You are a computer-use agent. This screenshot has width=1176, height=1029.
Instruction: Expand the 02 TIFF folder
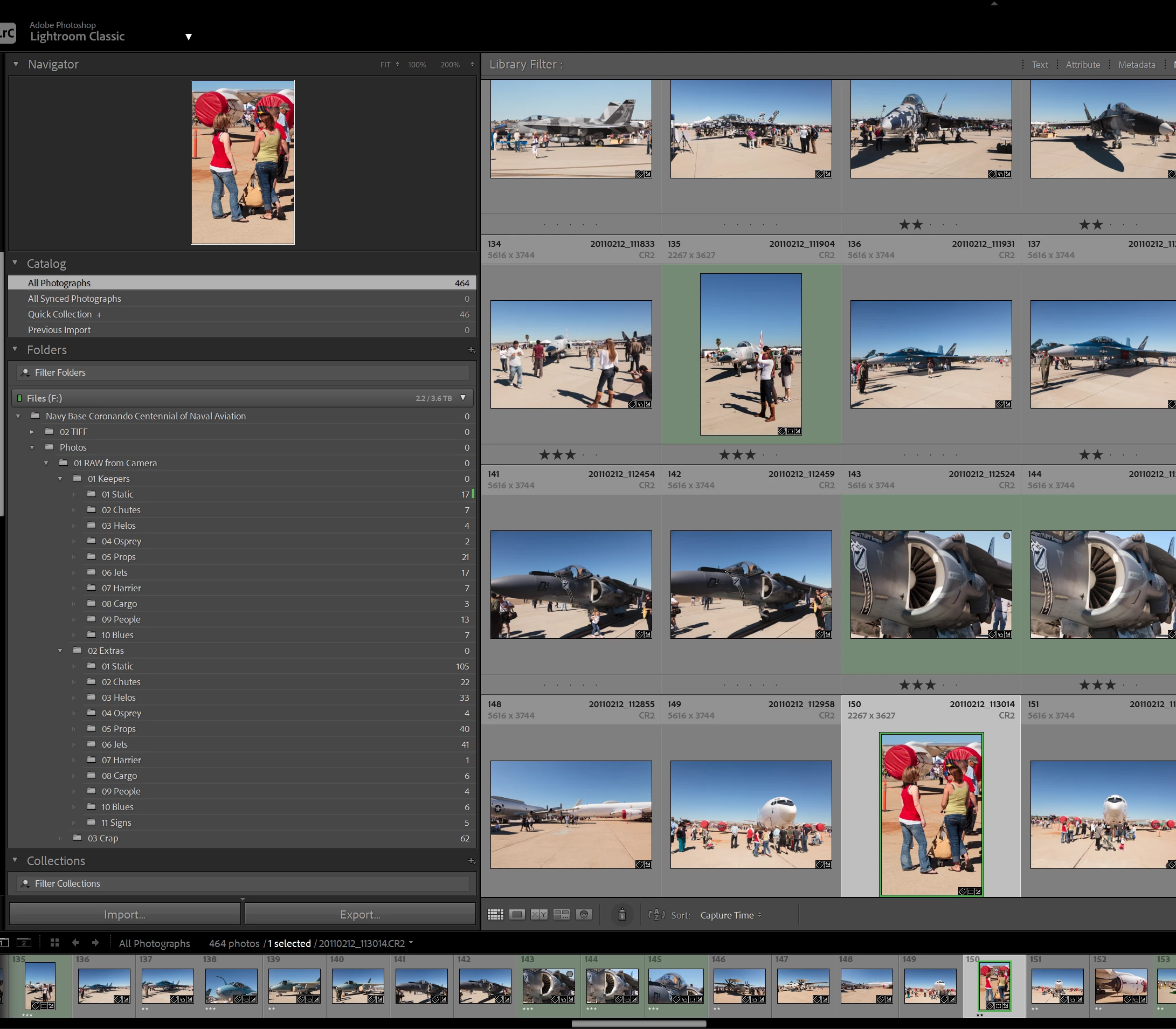[32, 432]
